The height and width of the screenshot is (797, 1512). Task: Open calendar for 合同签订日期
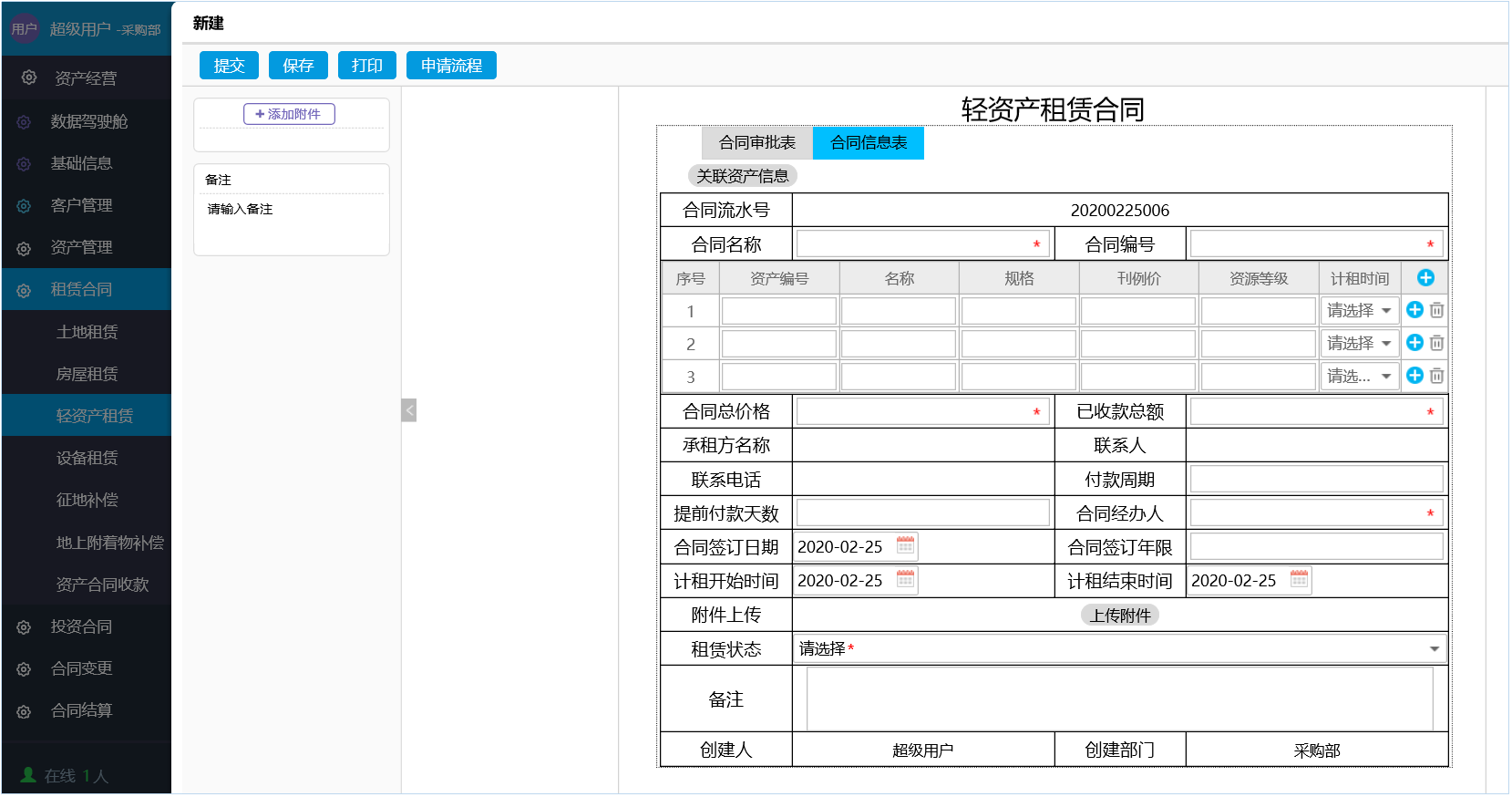click(x=905, y=545)
